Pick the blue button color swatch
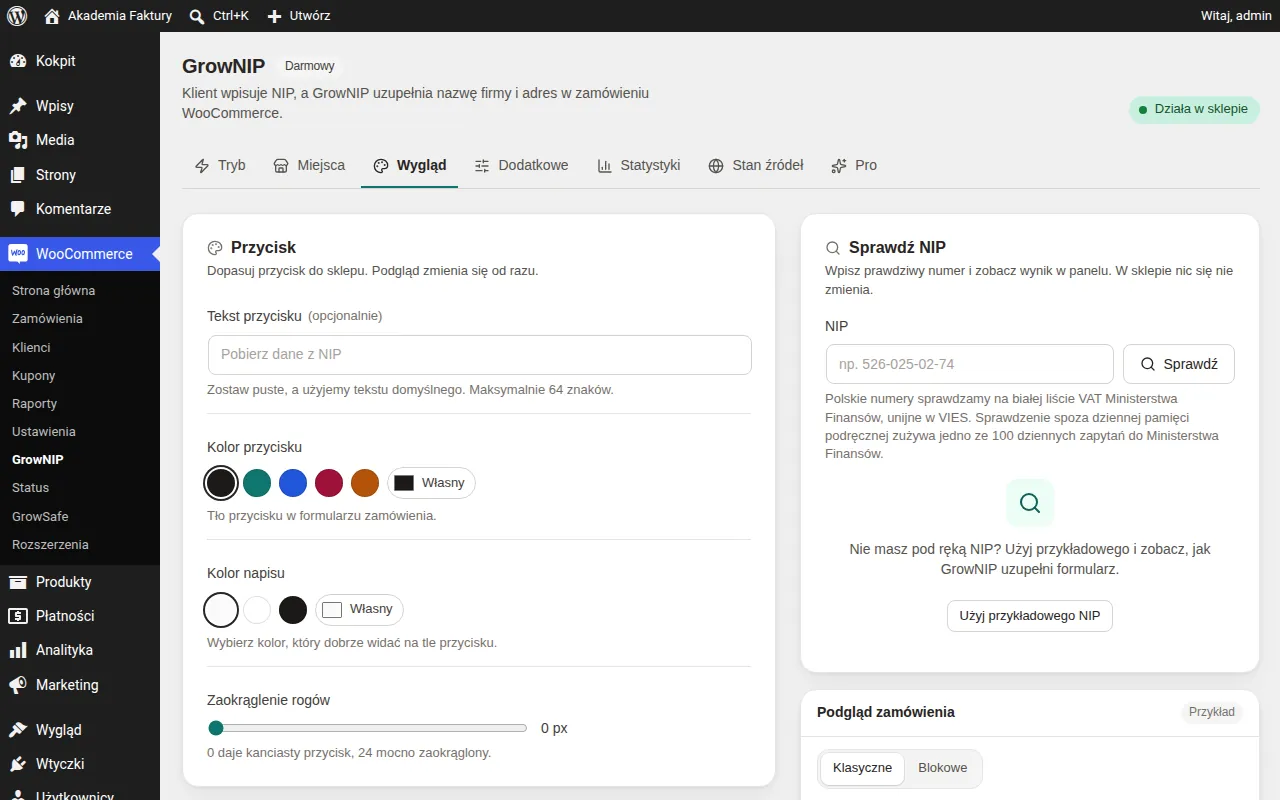This screenshot has height=800, width=1280. [x=293, y=483]
